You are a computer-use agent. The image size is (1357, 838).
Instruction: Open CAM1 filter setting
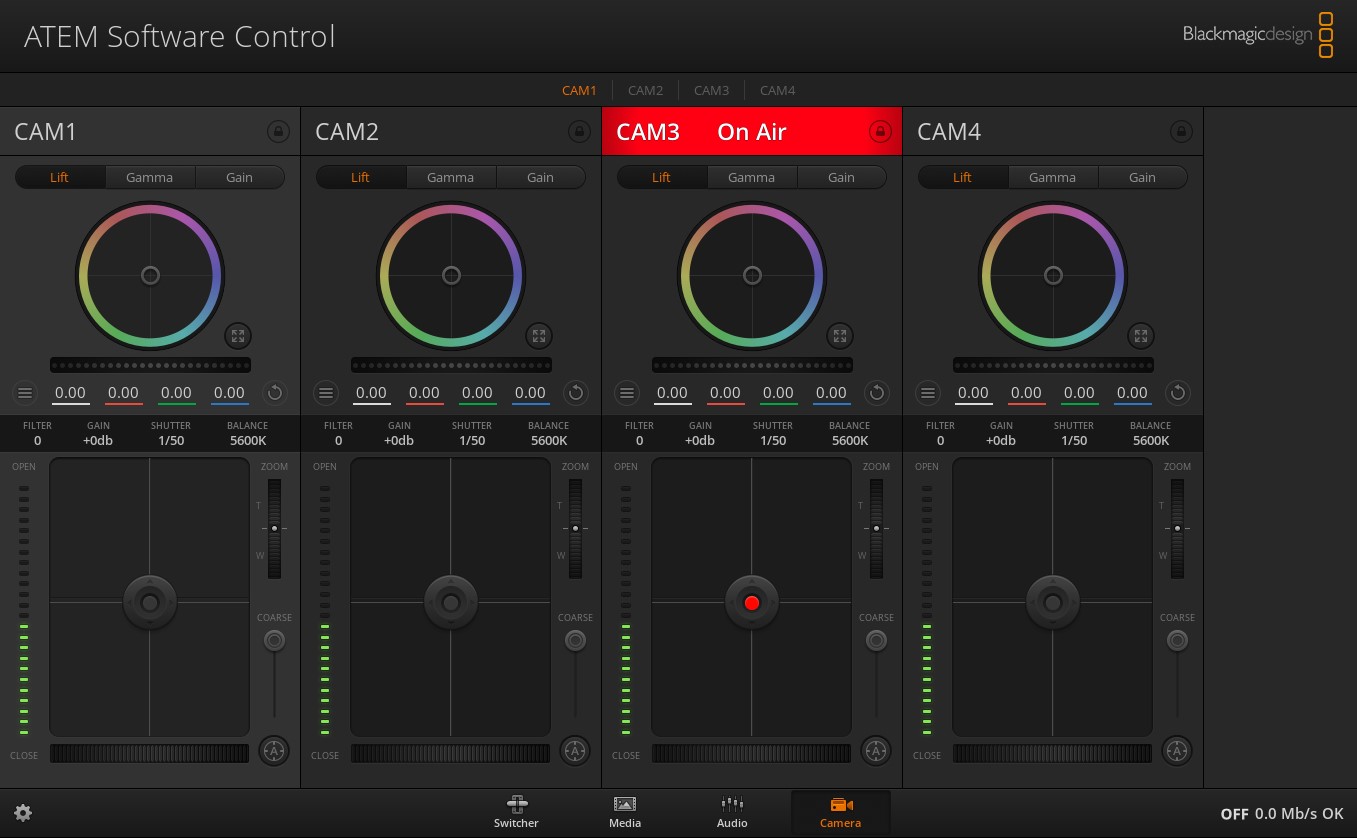pos(37,433)
